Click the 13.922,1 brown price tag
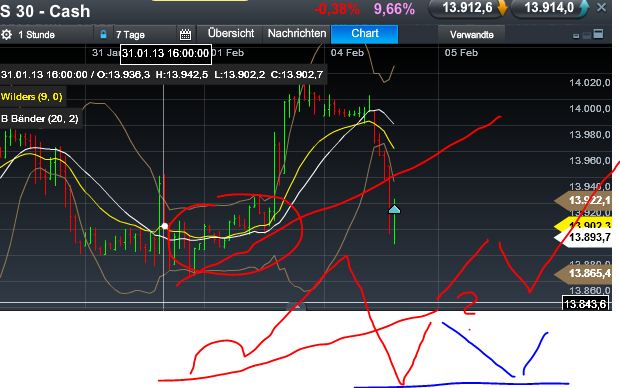The image size is (620, 388). click(584, 201)
